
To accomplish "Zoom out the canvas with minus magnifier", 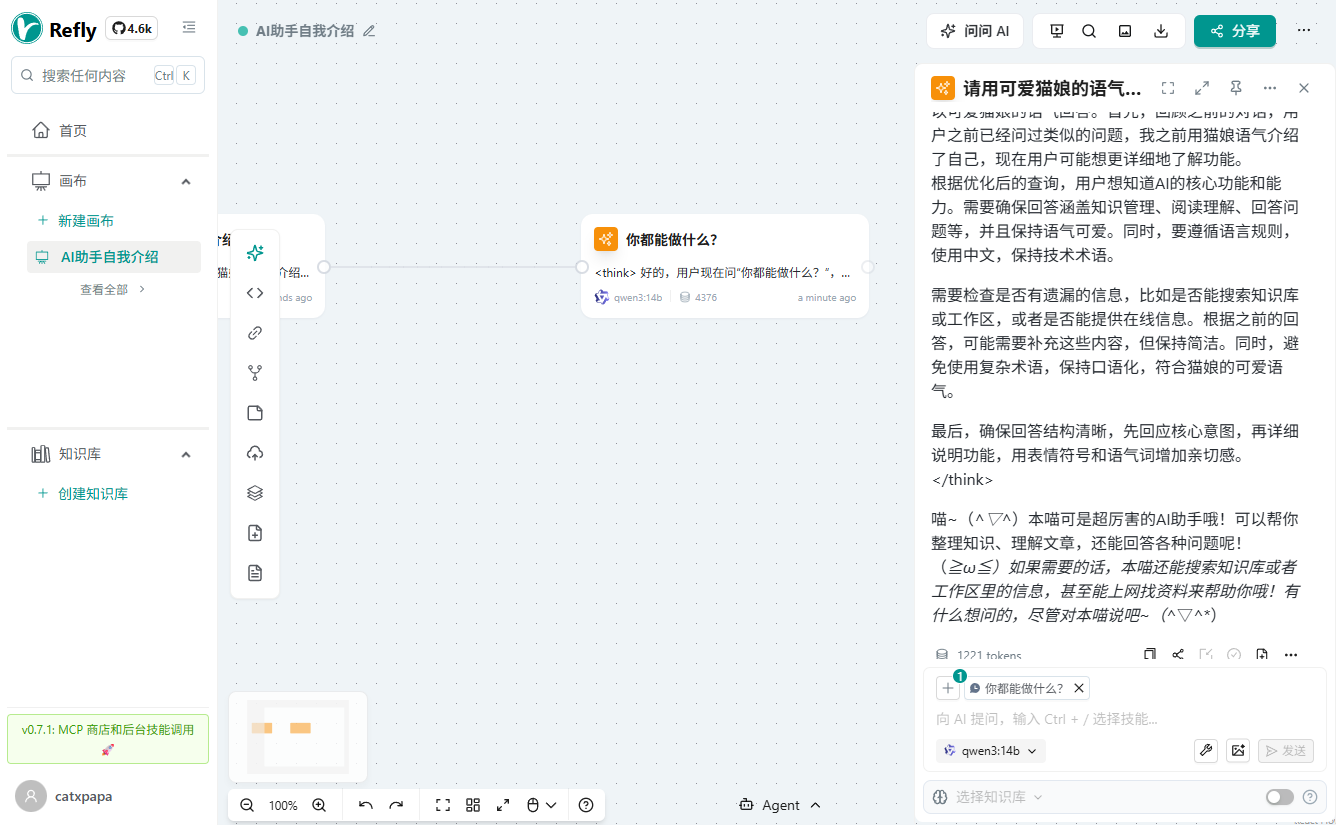I will click(x=247, y=805).
